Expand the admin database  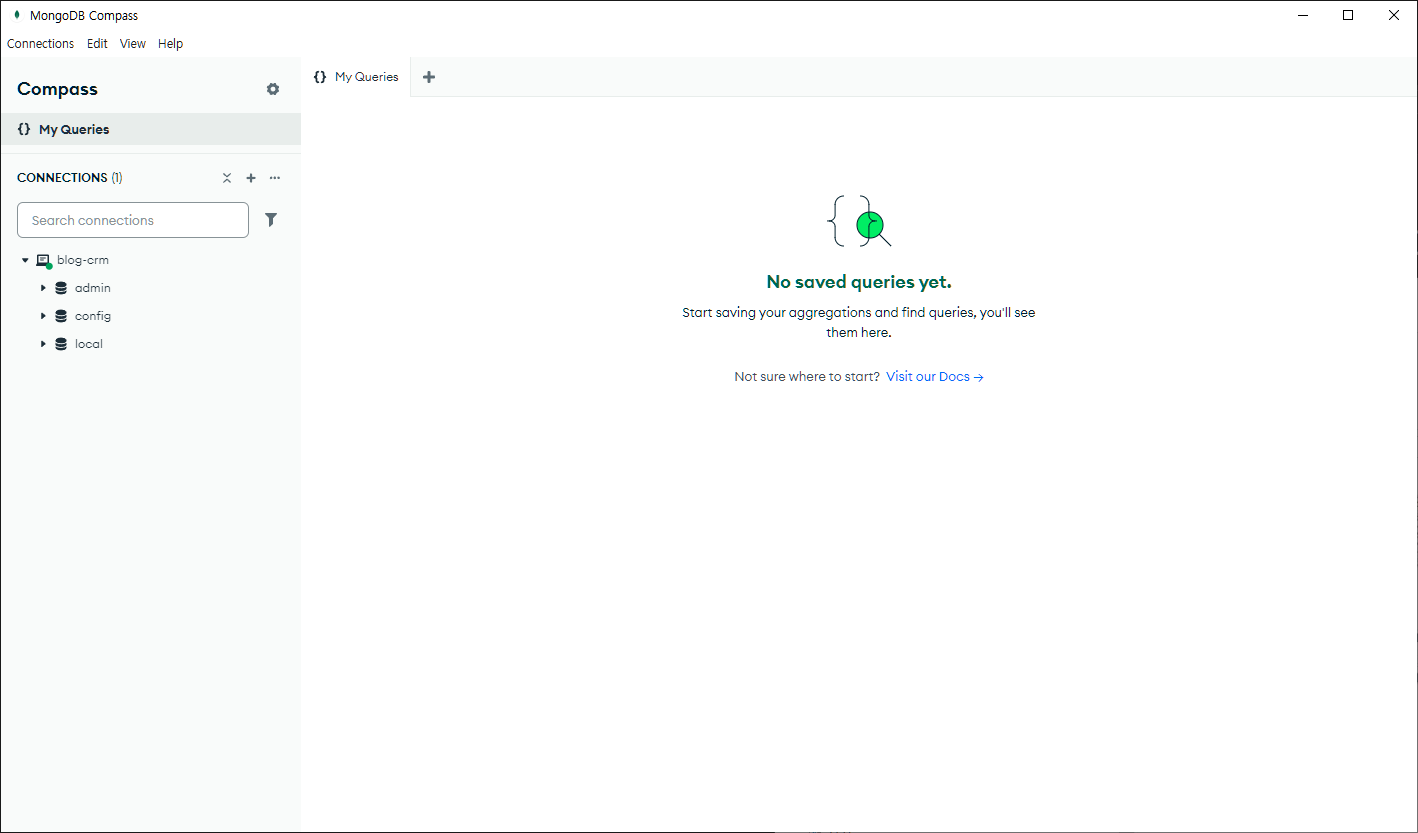[x=43, y=288]
